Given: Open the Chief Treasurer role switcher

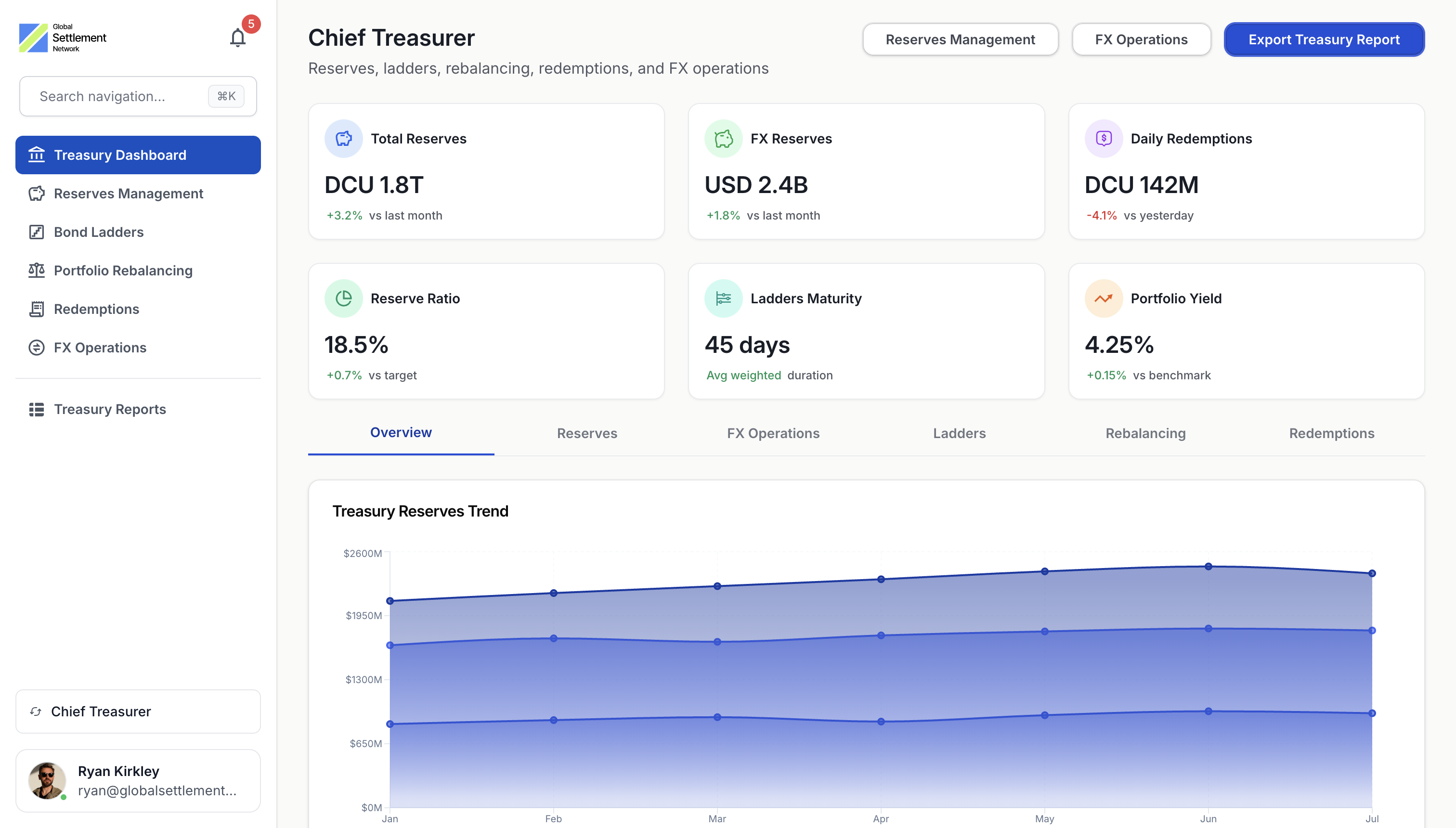Looking at the screenshot, I should pyautogui.click(x=138, y=712).
